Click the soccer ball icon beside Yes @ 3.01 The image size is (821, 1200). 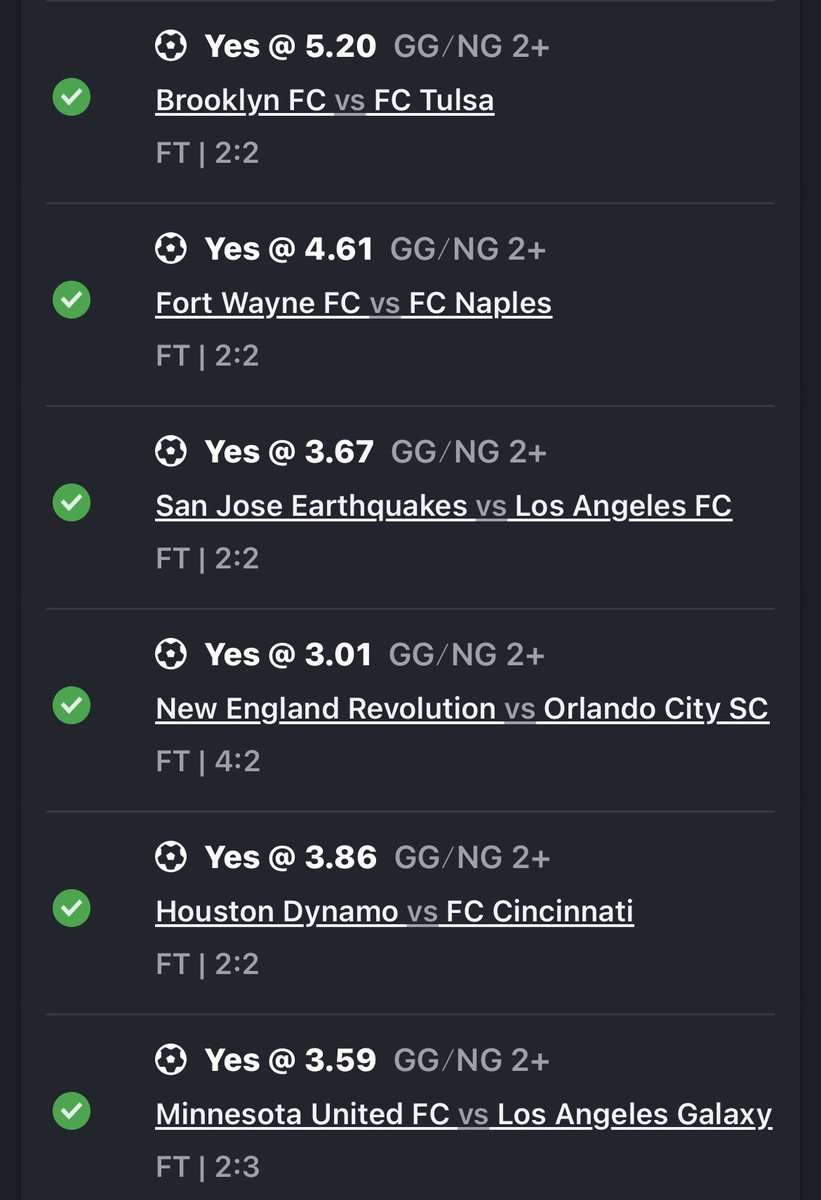pyautogui.click(x=171, y=654)
